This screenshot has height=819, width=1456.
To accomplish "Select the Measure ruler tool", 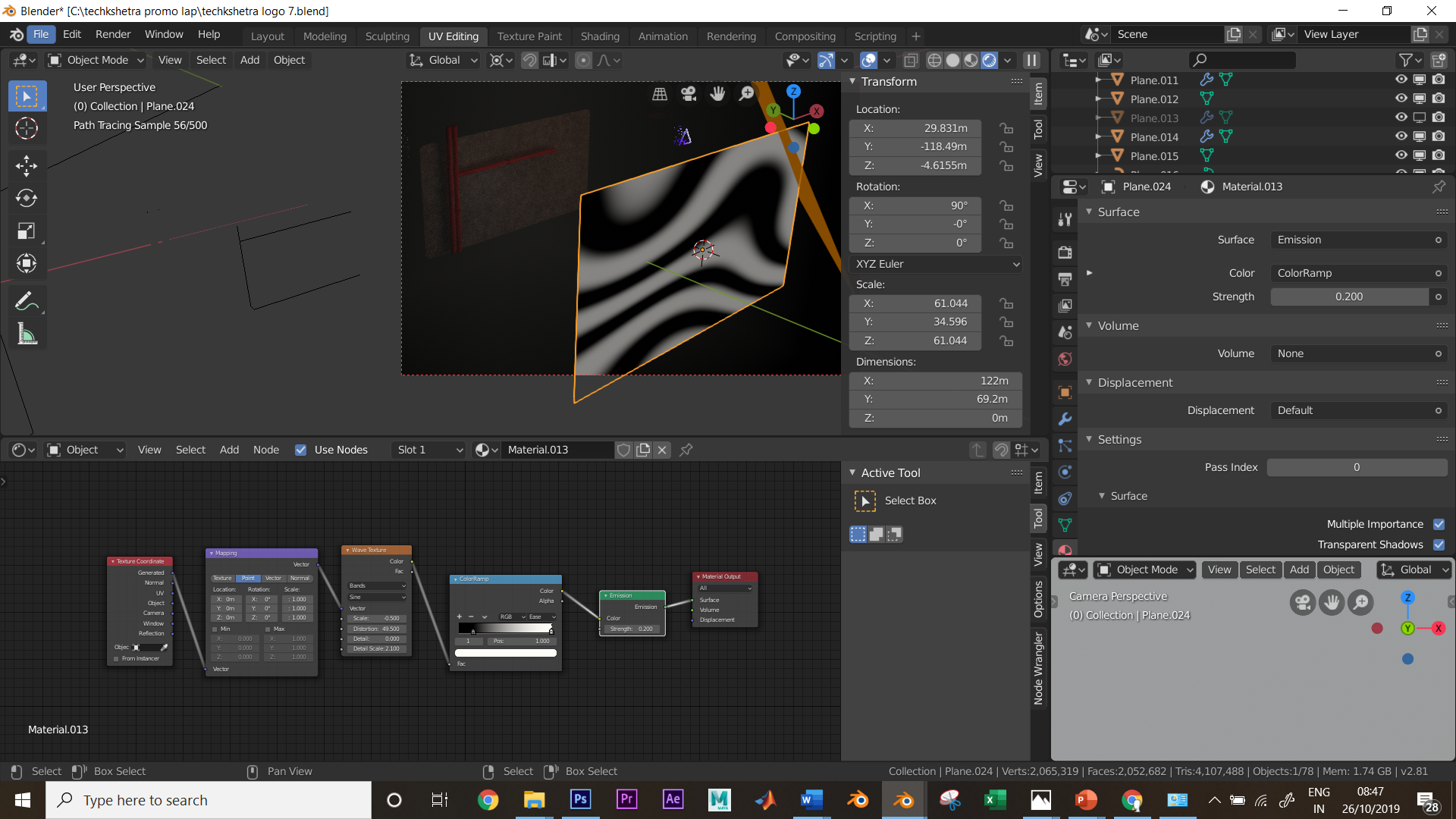I will click(x=27, y=334).
